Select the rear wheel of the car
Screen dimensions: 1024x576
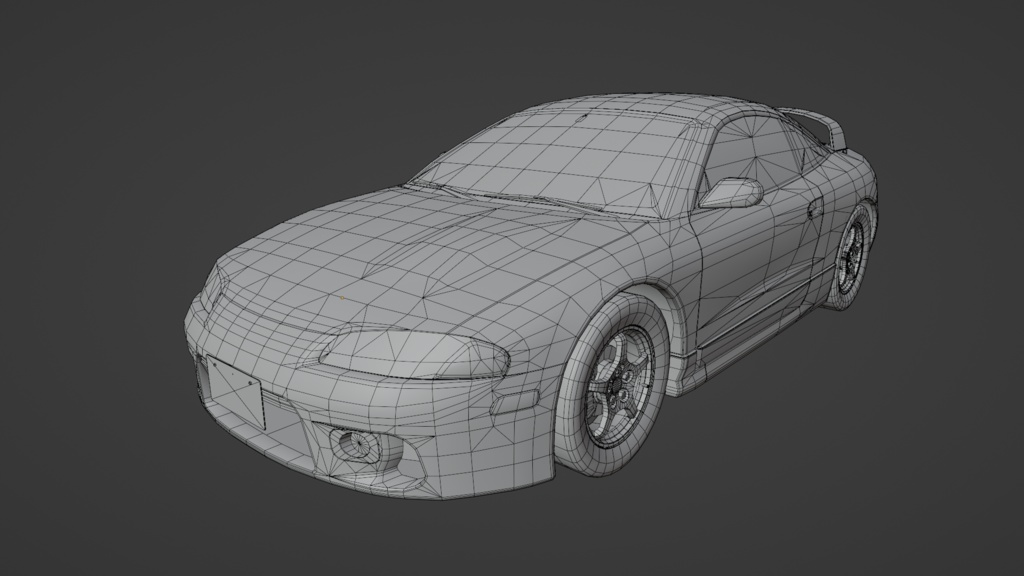coord(851,255)
